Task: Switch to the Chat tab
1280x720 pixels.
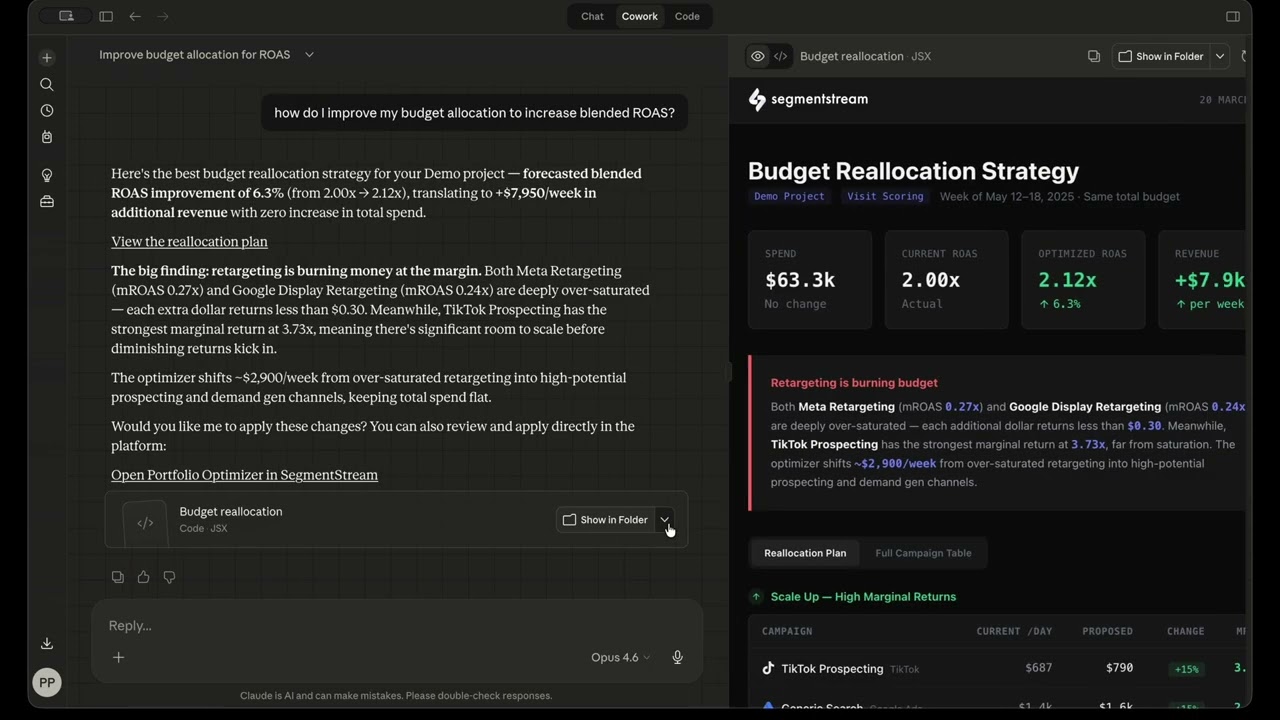Action: point(592,16)
